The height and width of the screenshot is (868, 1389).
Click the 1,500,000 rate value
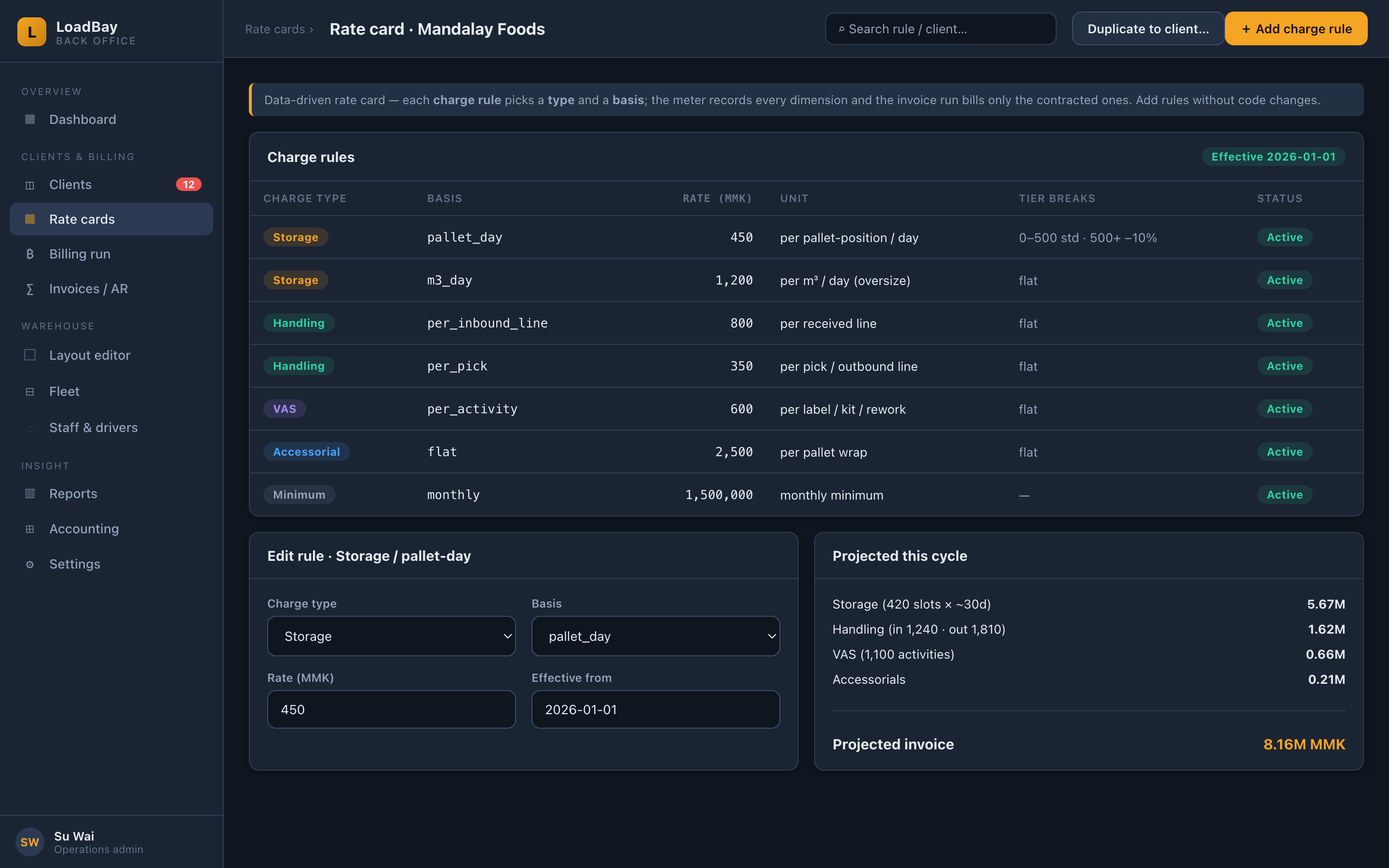(719, 495)
